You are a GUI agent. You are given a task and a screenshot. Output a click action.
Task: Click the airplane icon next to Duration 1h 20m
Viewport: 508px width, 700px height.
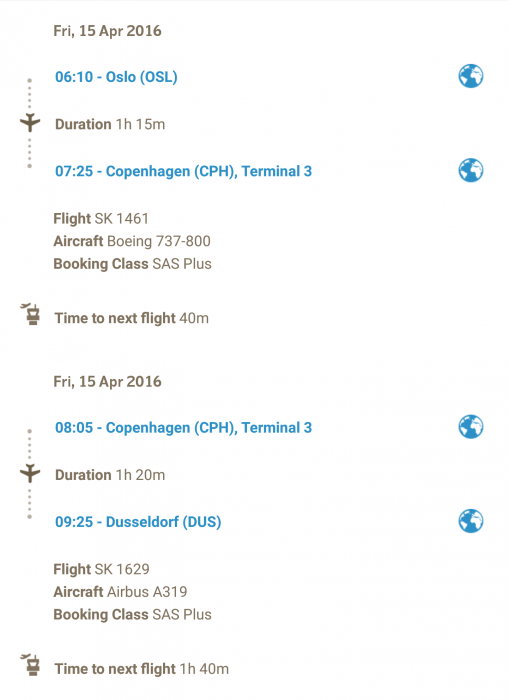pyautogui.click(x=30, y=473)
